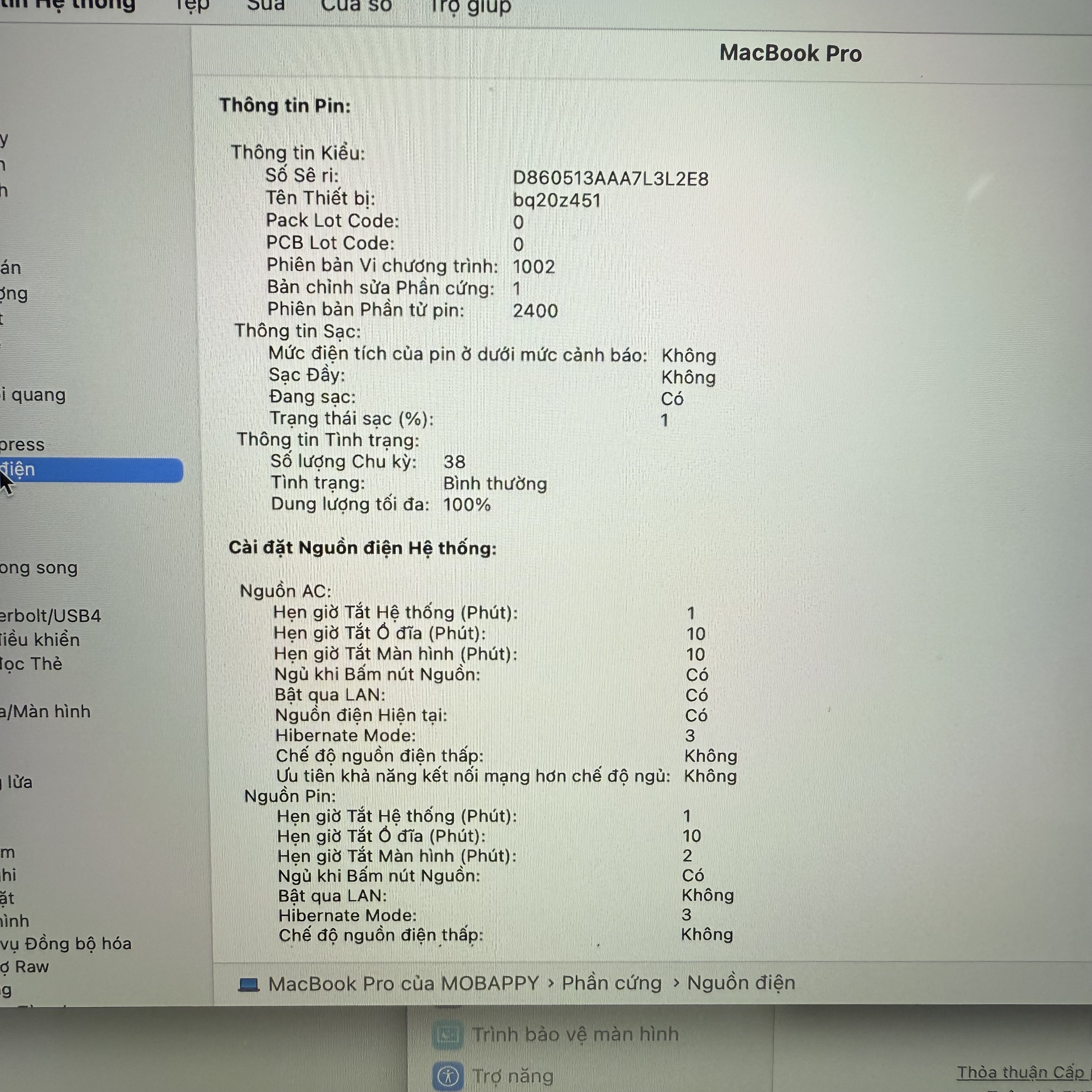
Task: Click the Thông tin Sạc subheading
Action: click(x=298, y=331)
